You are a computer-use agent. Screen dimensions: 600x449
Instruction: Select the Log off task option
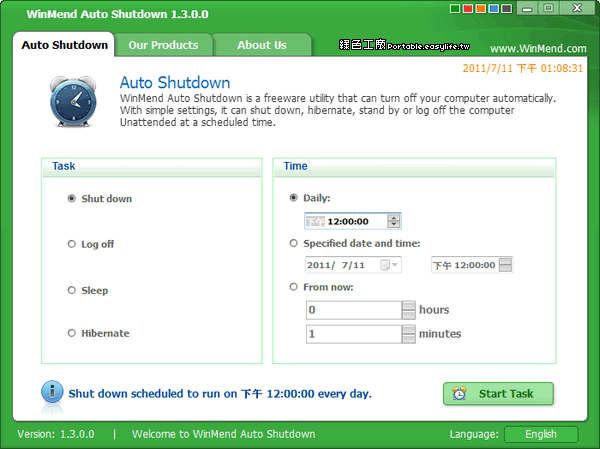[x=91, y=244]
